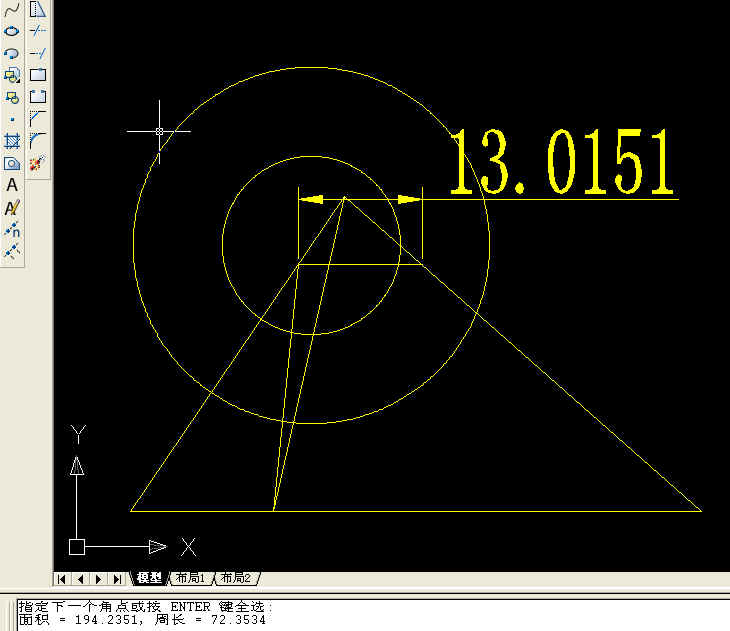Click the 13.0151 dimension text
The width and height of the screenshot is (730, 631).
tap(562, 161)
